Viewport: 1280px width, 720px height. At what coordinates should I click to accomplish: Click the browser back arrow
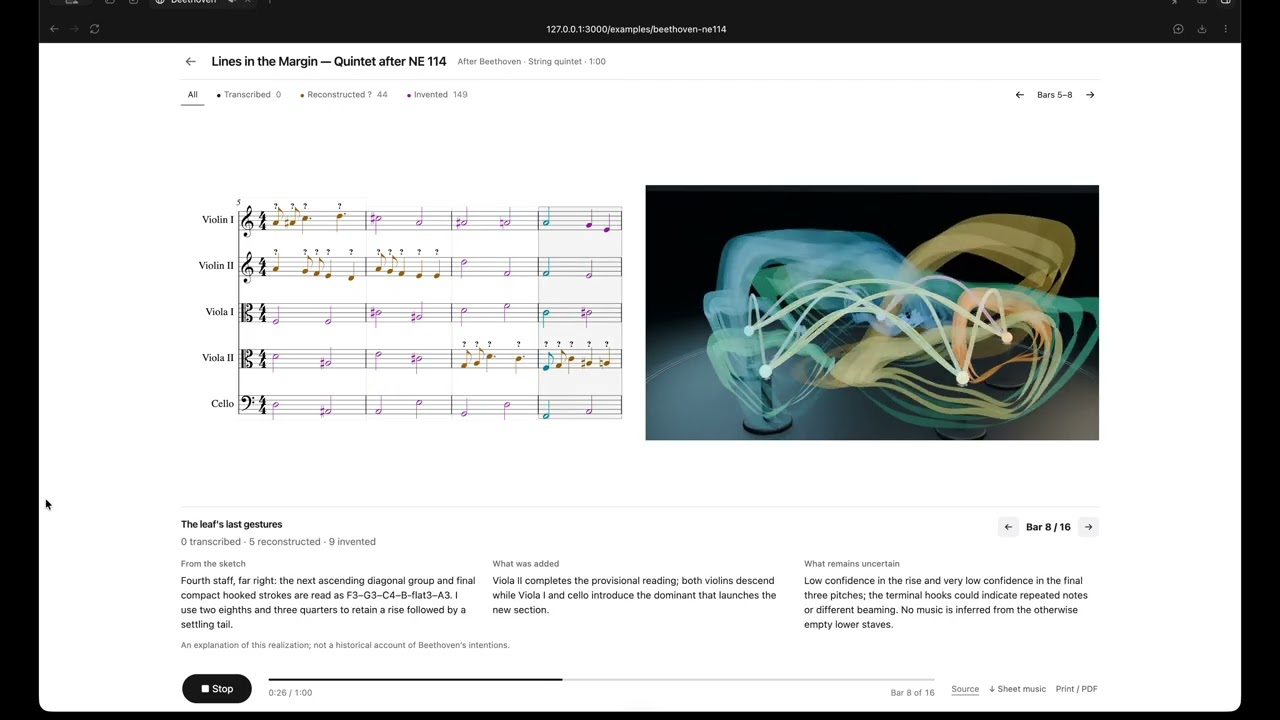coord(54,29)
